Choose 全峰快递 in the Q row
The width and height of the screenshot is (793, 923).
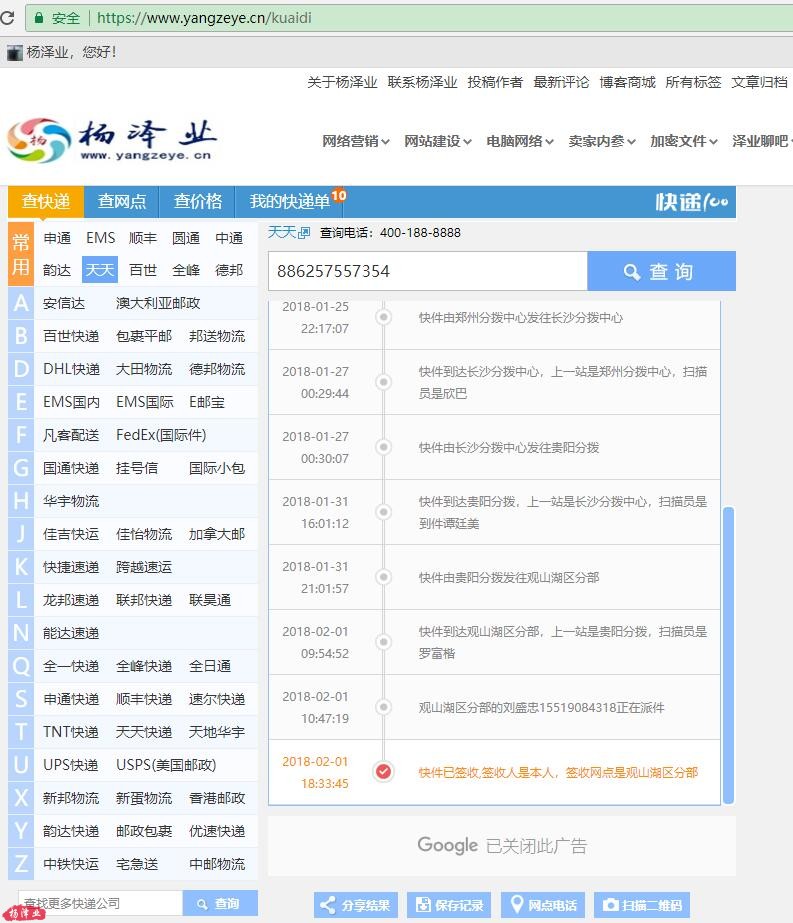pos(144,666)
